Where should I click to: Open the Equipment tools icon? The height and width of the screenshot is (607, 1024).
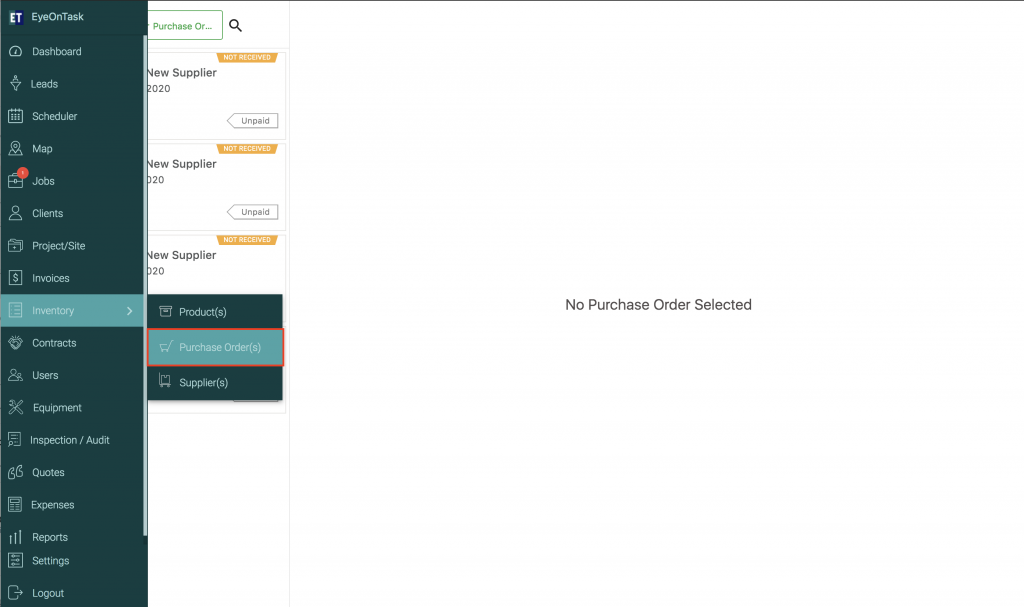16,408
